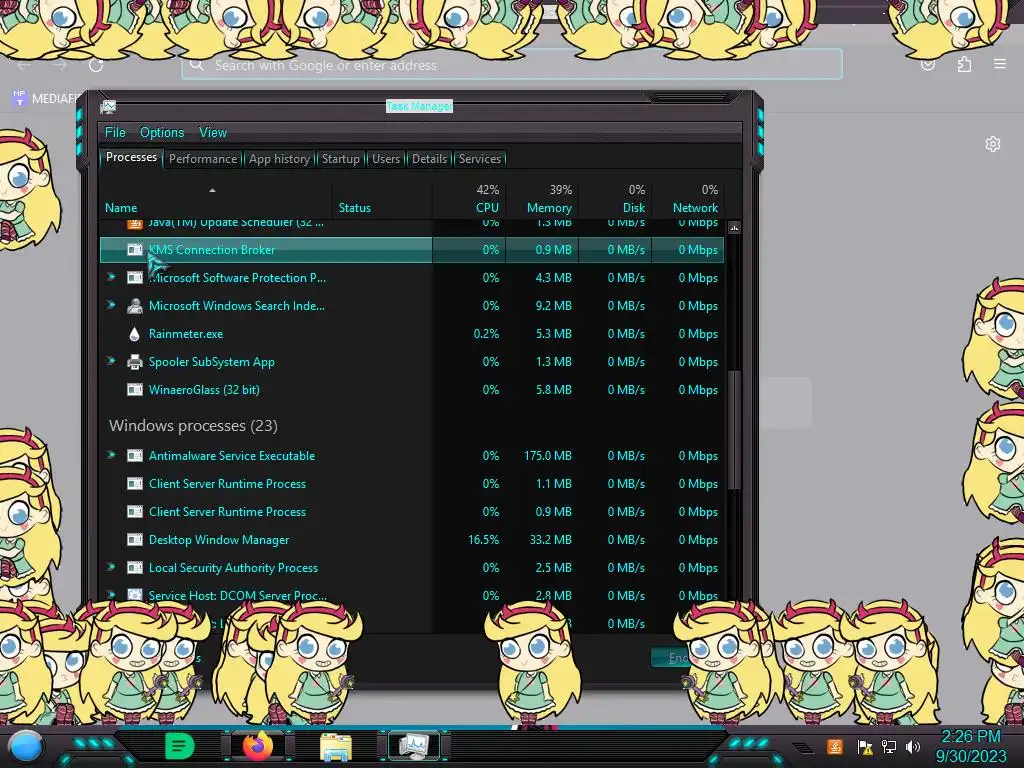1024x768 pixels.
Task: Expand the Spooler SubSystem App process
Action: pyautogui.click(x=112, y=361)
